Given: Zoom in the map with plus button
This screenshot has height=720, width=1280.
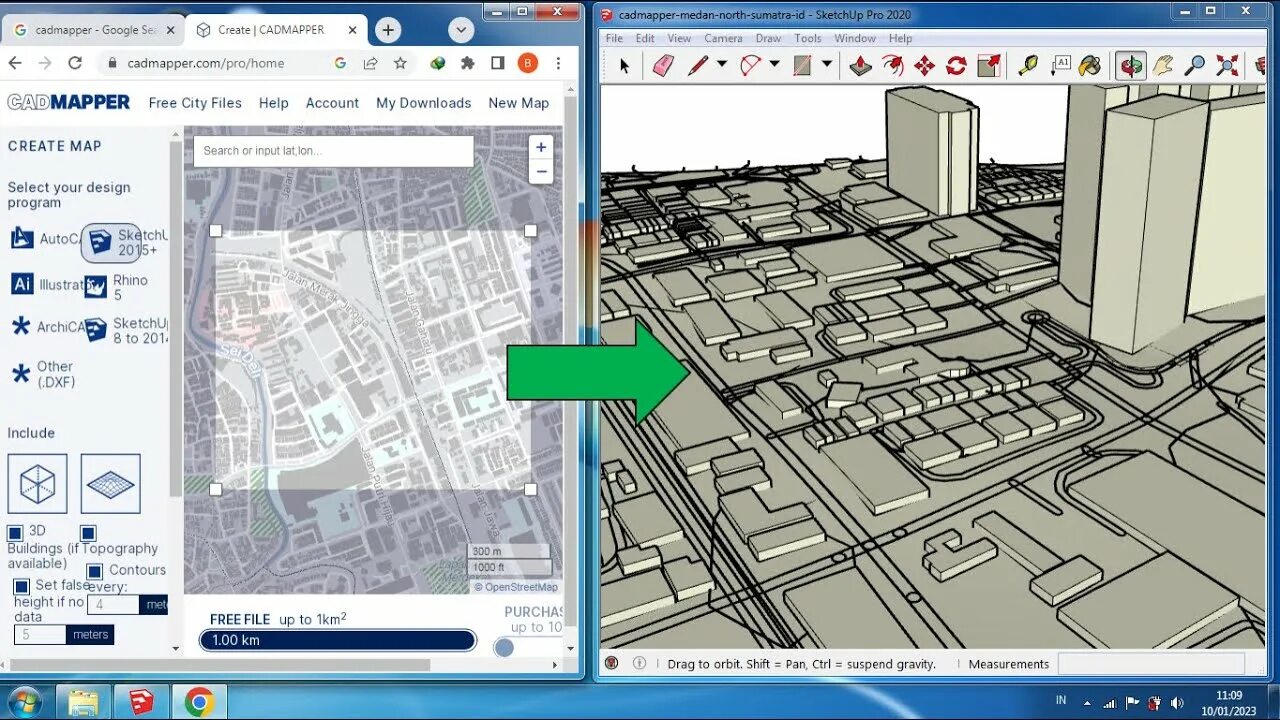Looking at the screenshot, I should (x=541, y=147).
